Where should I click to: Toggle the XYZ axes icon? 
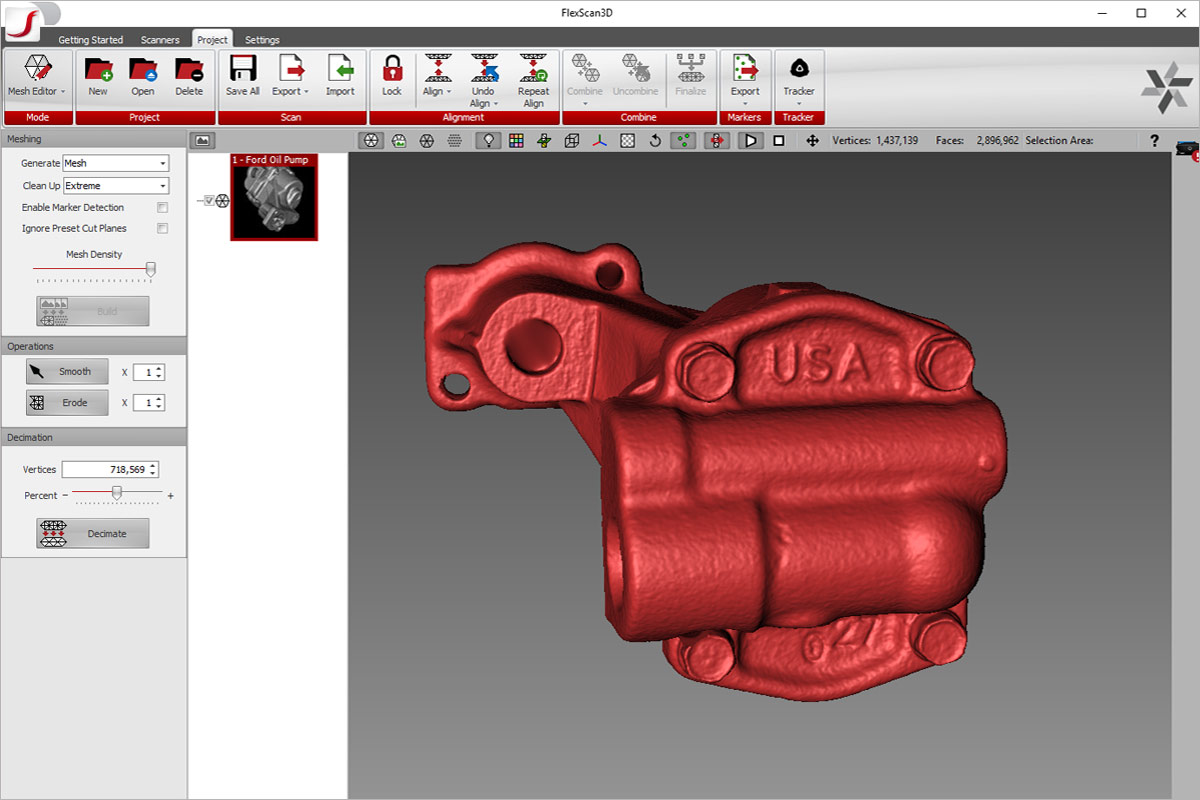click(599, 141)
